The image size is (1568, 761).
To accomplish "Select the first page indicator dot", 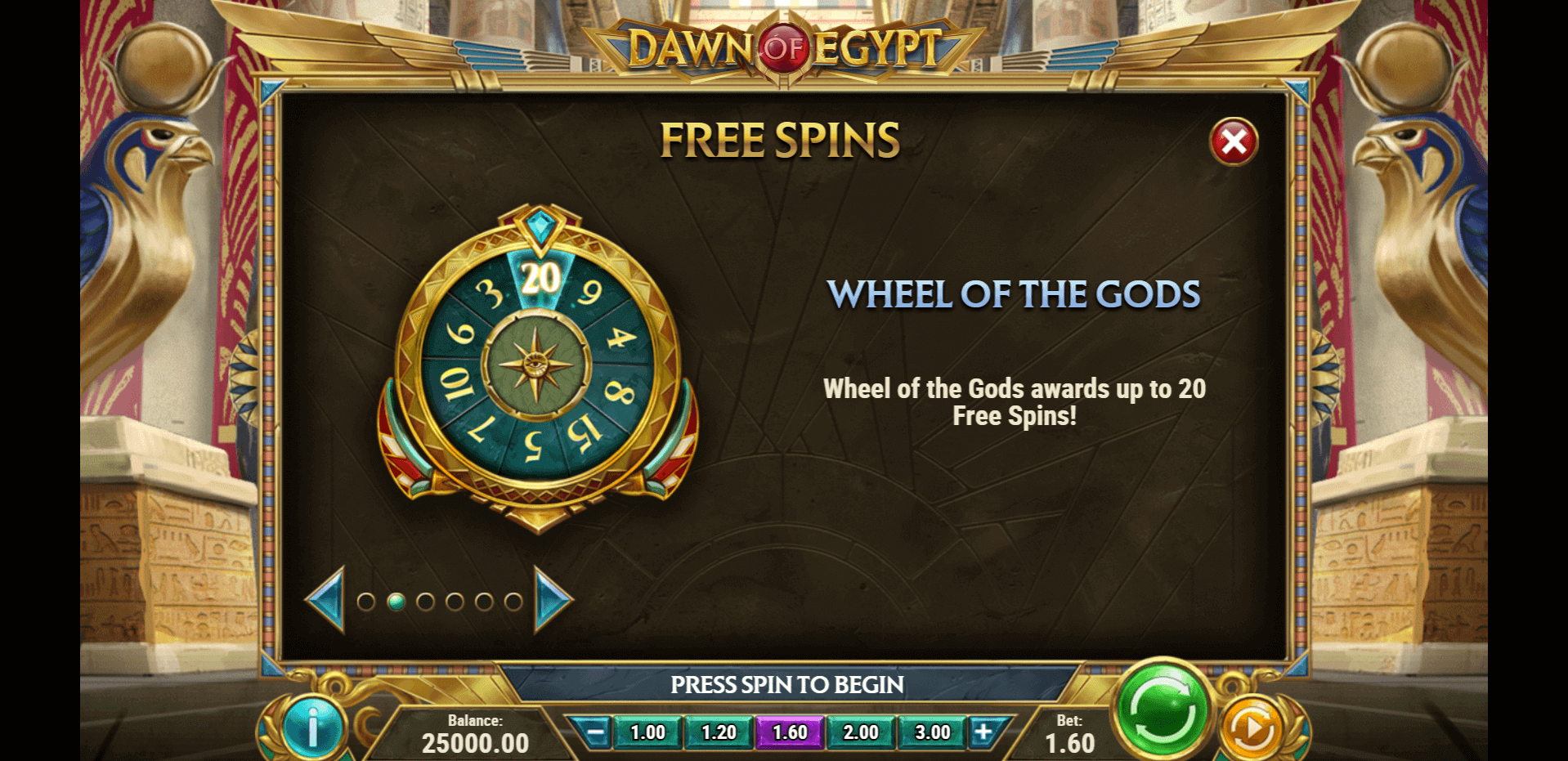I will click(x=366, y=602).
